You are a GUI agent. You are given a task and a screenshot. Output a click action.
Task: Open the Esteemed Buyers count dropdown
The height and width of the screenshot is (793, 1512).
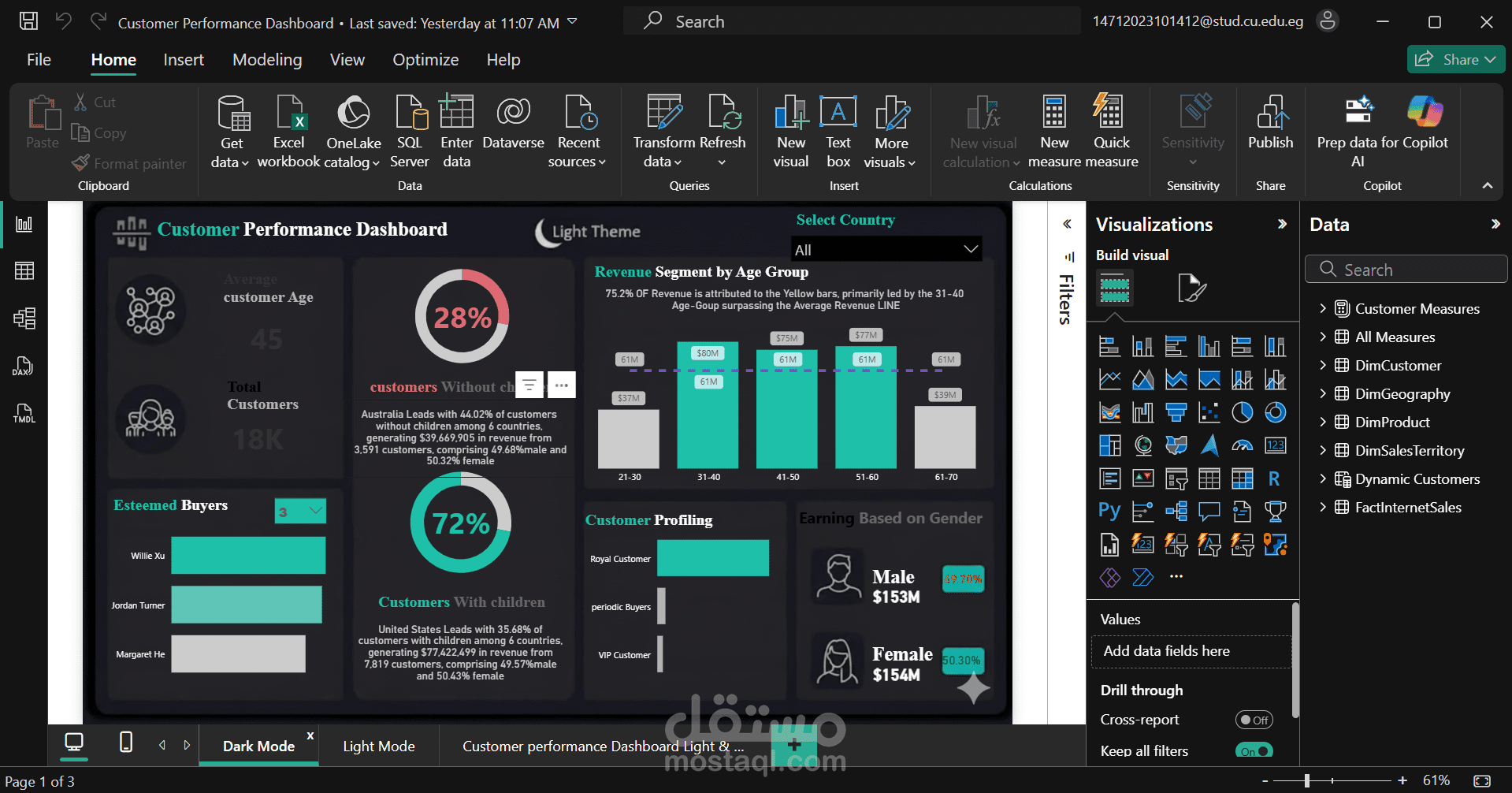pos(300,511)
